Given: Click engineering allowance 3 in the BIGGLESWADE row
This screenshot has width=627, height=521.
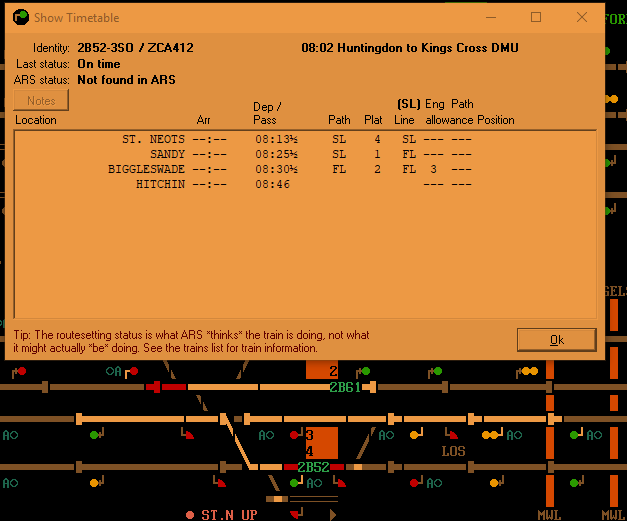Looking at the screenshot, I should pyautogui.click(x=433, y=169).
